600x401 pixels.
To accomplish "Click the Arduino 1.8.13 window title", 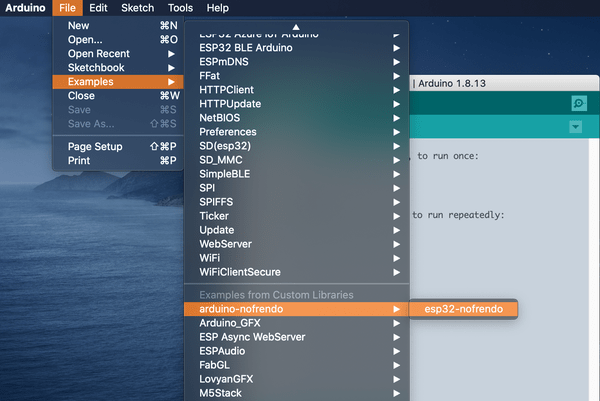I will coord(452,83).
